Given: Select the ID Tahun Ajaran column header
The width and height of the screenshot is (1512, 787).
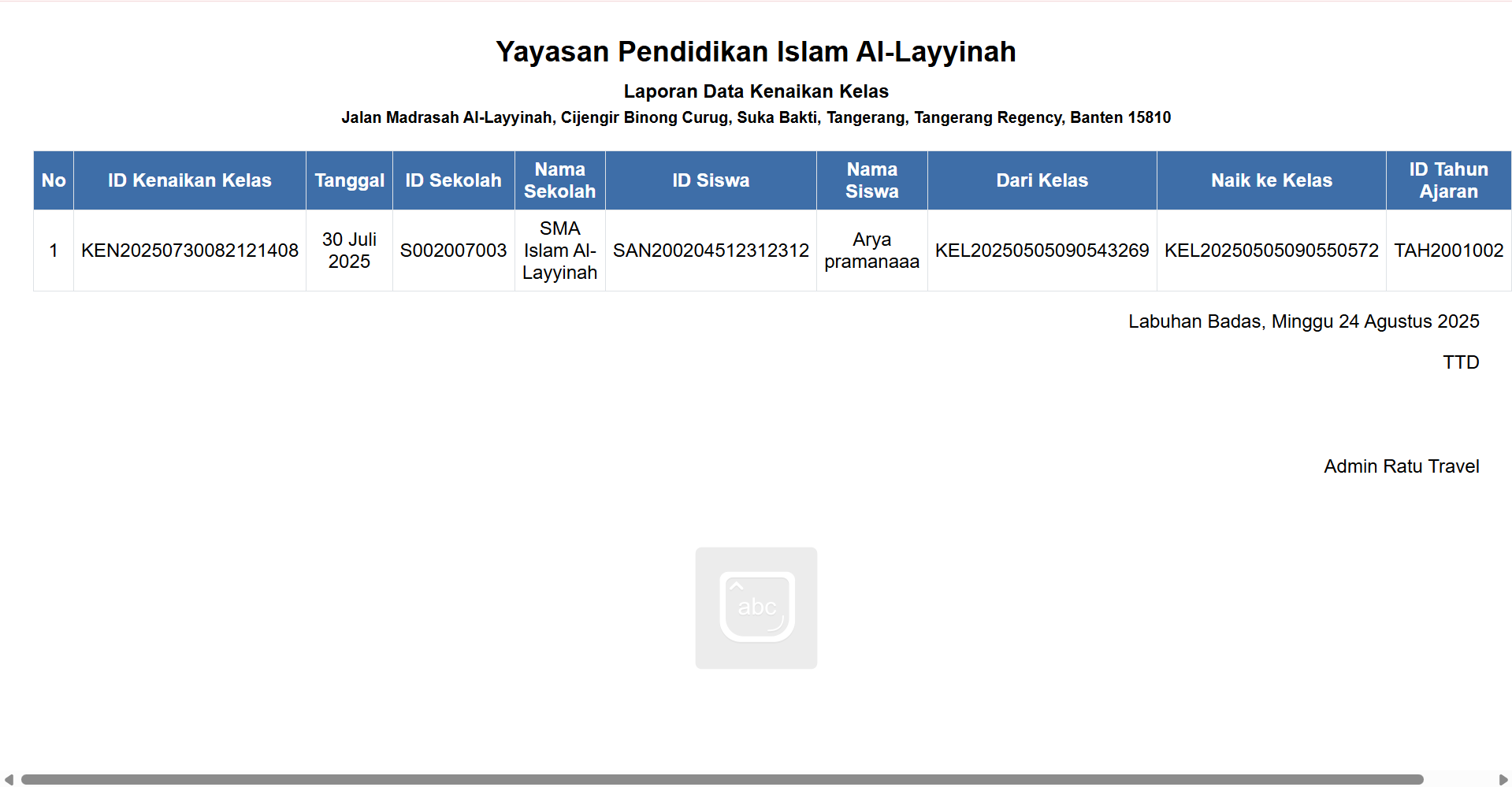Looking at the screenshot, I should click(x=1448, y=180).
